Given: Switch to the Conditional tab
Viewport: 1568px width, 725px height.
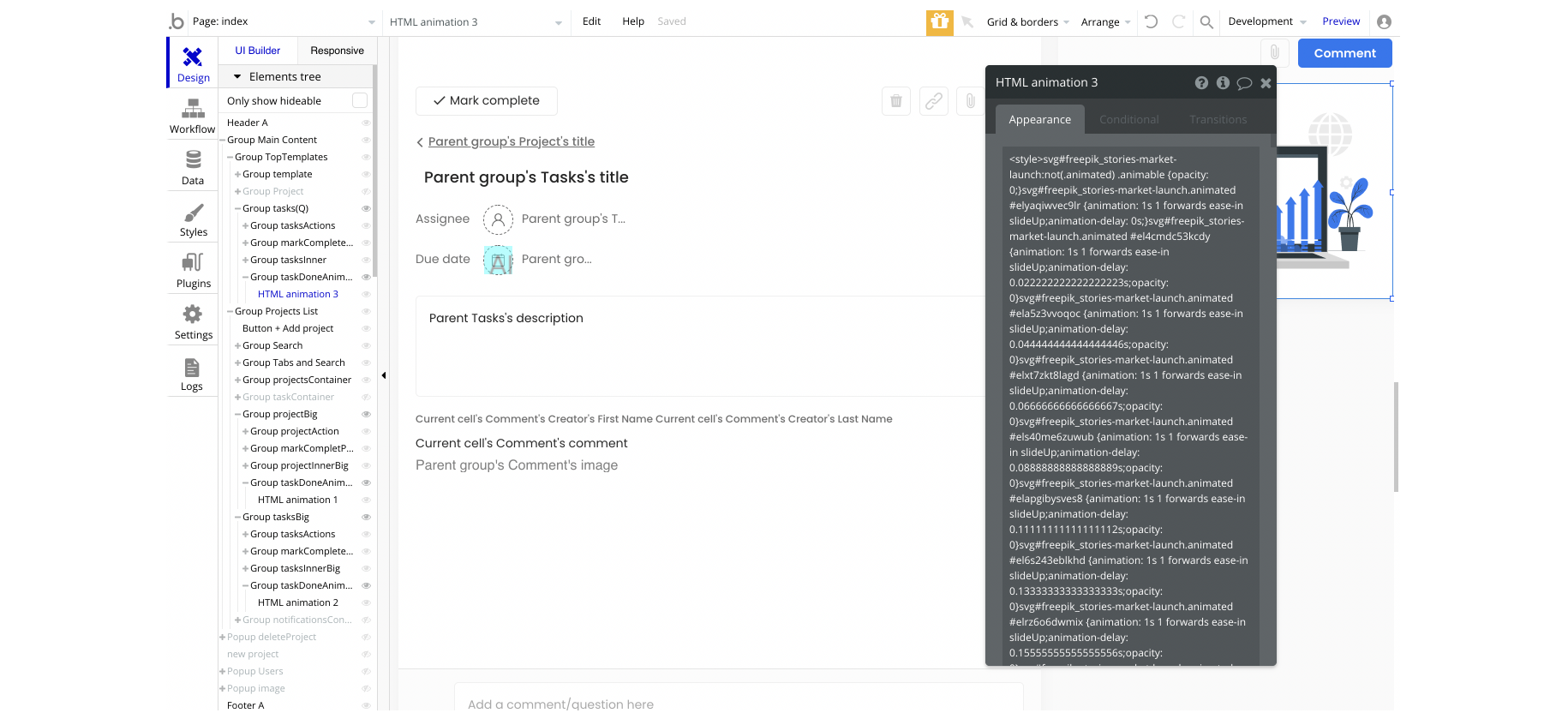Looking at the screenshot, I should point(1128,120).
